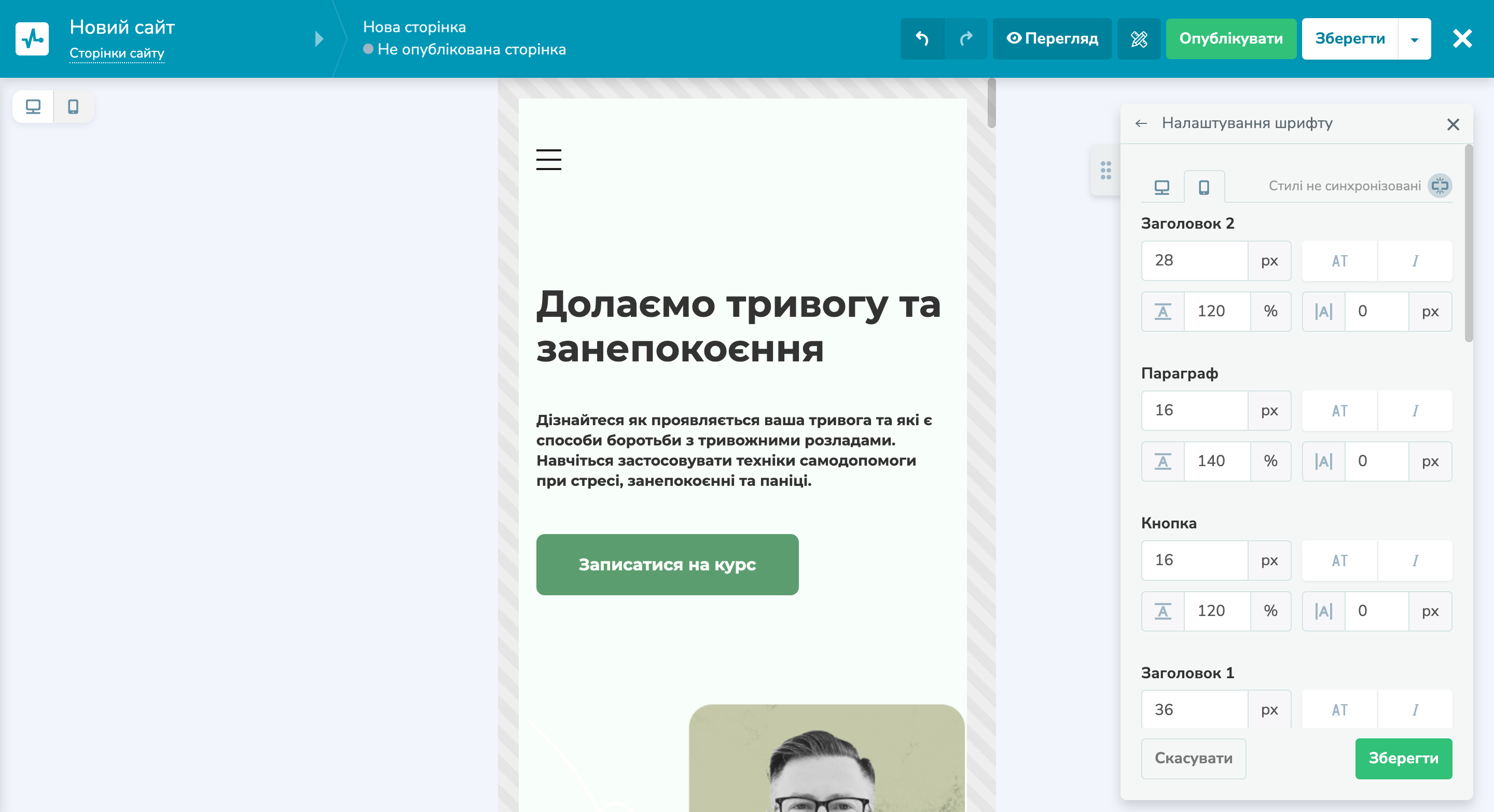The width and height of the screenshot is (1494, 812).
Task: Click the six-dot drag handle beside the panel
Action: [x=1106, y=171]
